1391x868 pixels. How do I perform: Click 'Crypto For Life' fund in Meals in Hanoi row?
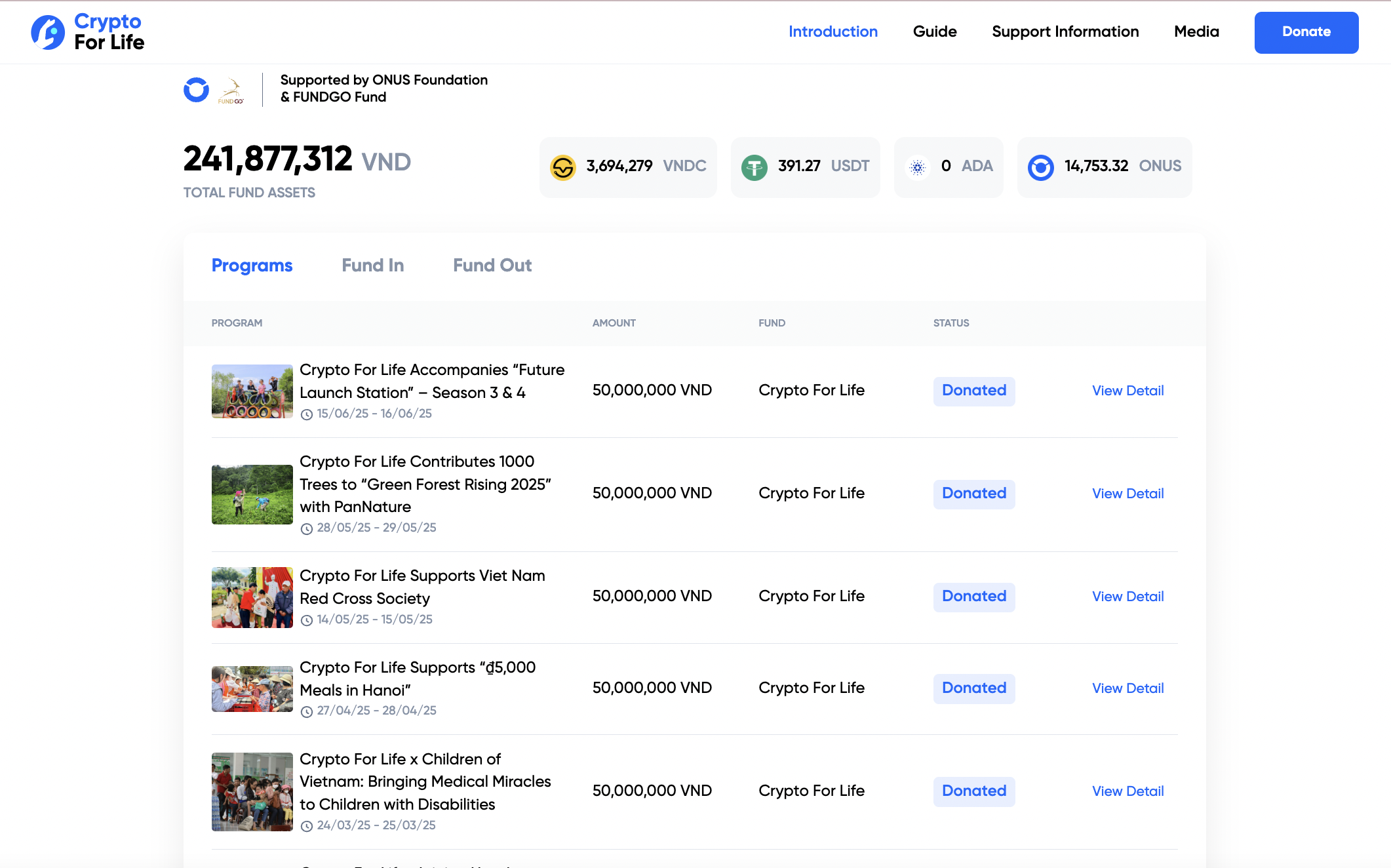pyautogui.click(x=812, y=688)
